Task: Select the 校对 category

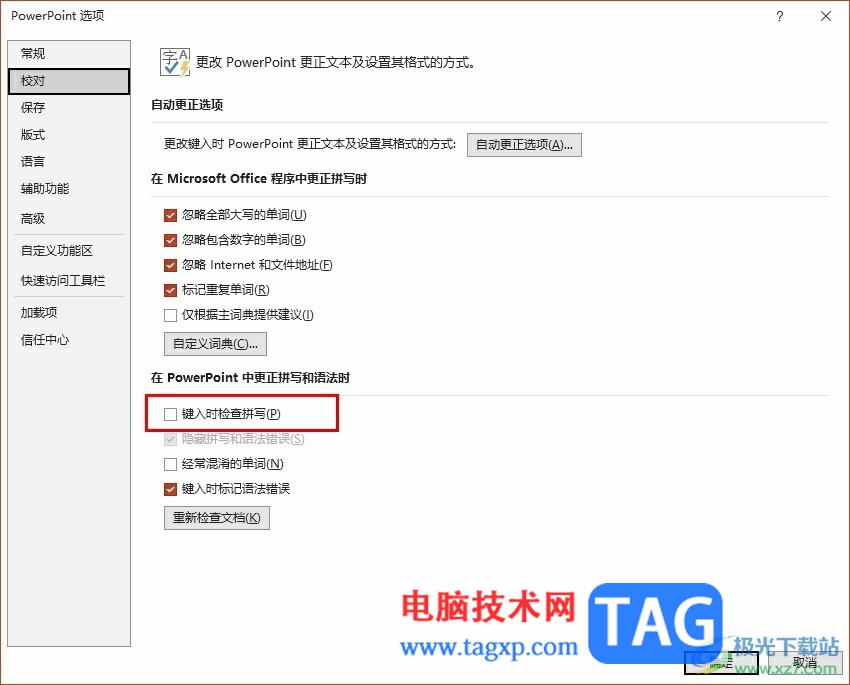Action: coord(69,81)
